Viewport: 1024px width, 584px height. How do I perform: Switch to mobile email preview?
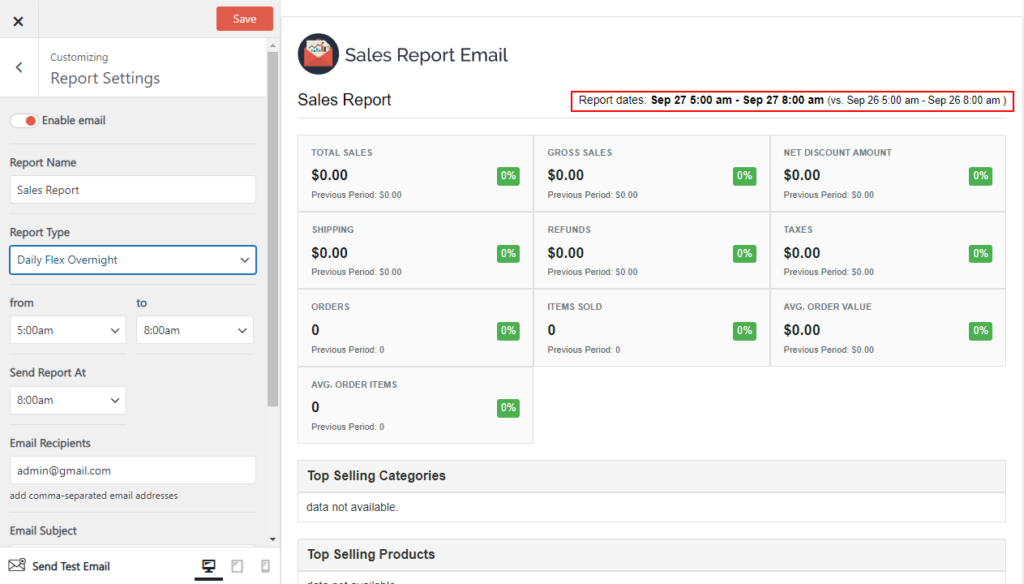click(x=265, y=565)
